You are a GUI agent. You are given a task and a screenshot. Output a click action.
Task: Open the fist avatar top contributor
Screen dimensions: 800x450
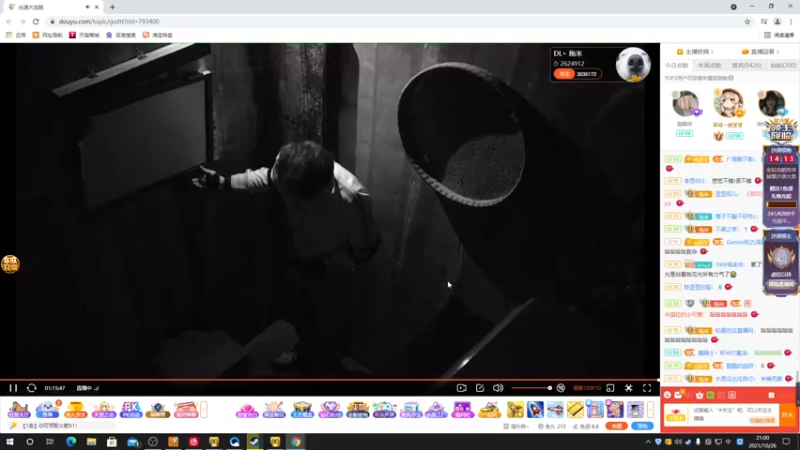coord(685,104)
